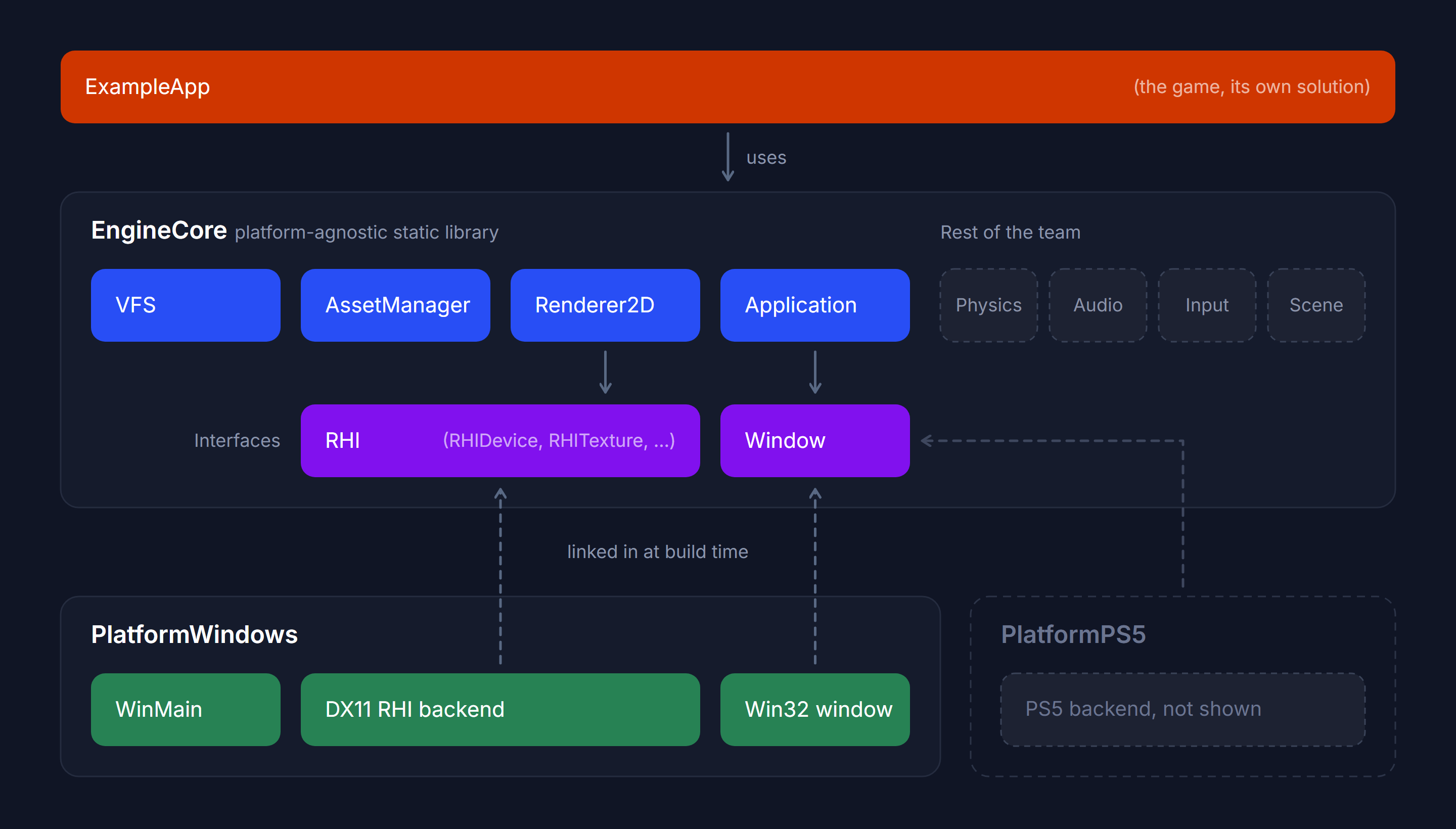Viewport: 1456px width, 829px height.
Task: Select the VFS module box
Action: pyautogui.click(x=186, y=305)
